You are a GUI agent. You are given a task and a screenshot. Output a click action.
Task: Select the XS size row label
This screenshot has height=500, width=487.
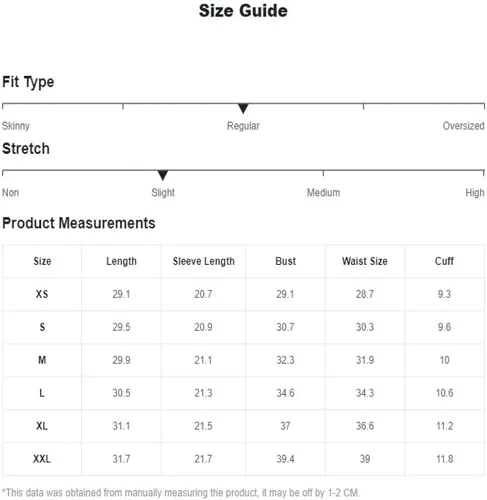42,294
